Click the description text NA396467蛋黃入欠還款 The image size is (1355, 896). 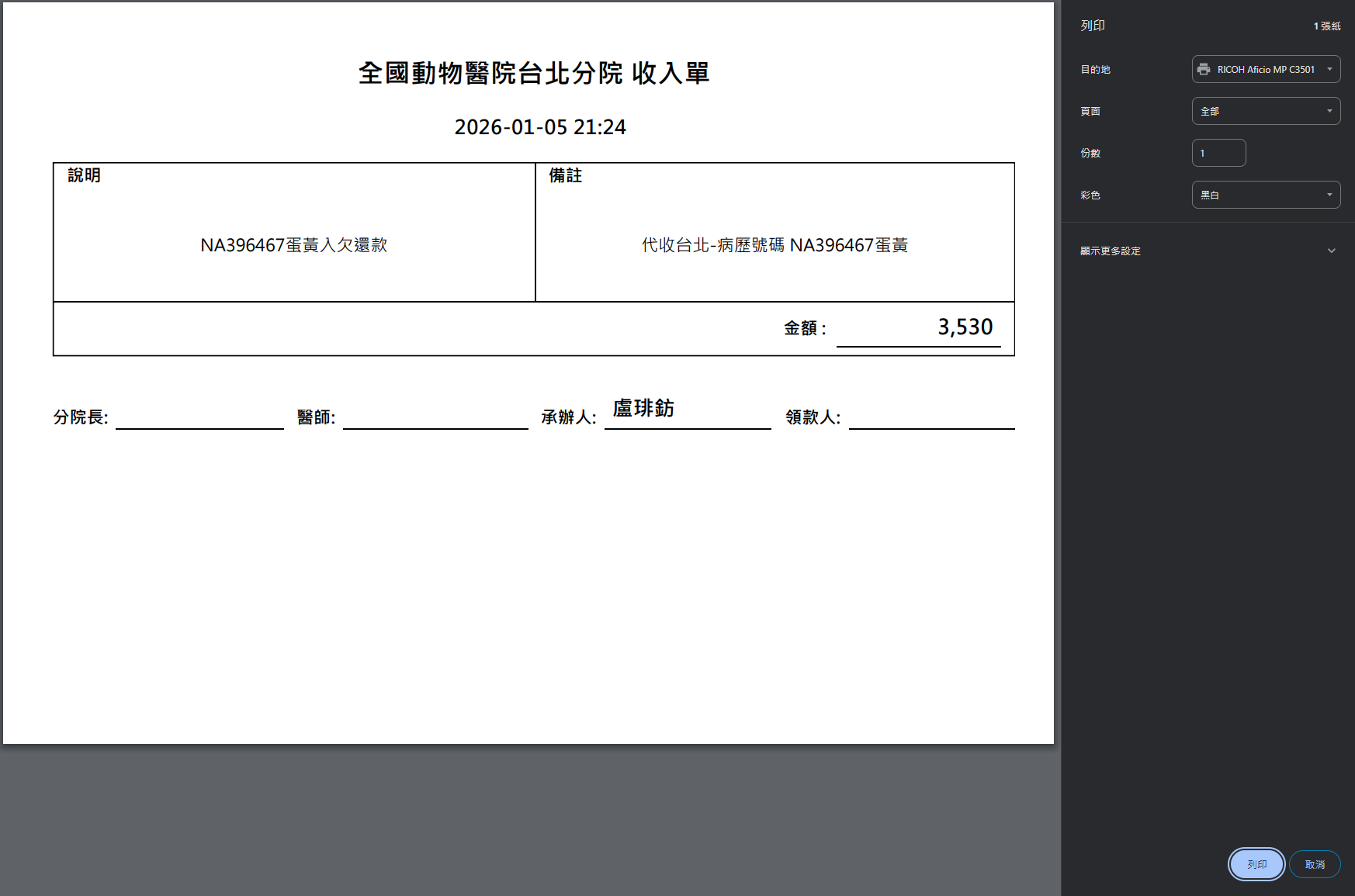294,246
